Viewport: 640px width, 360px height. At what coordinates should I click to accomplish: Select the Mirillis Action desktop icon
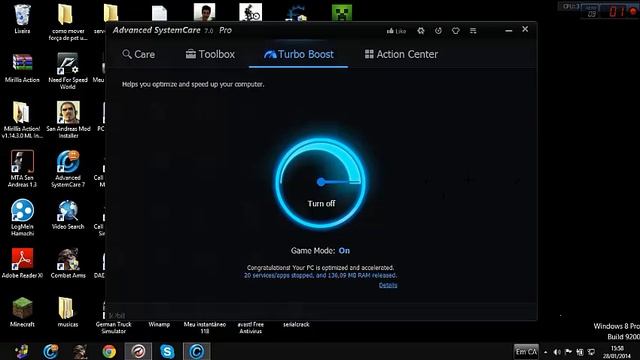pyautogui.click(x=22, y=68)
